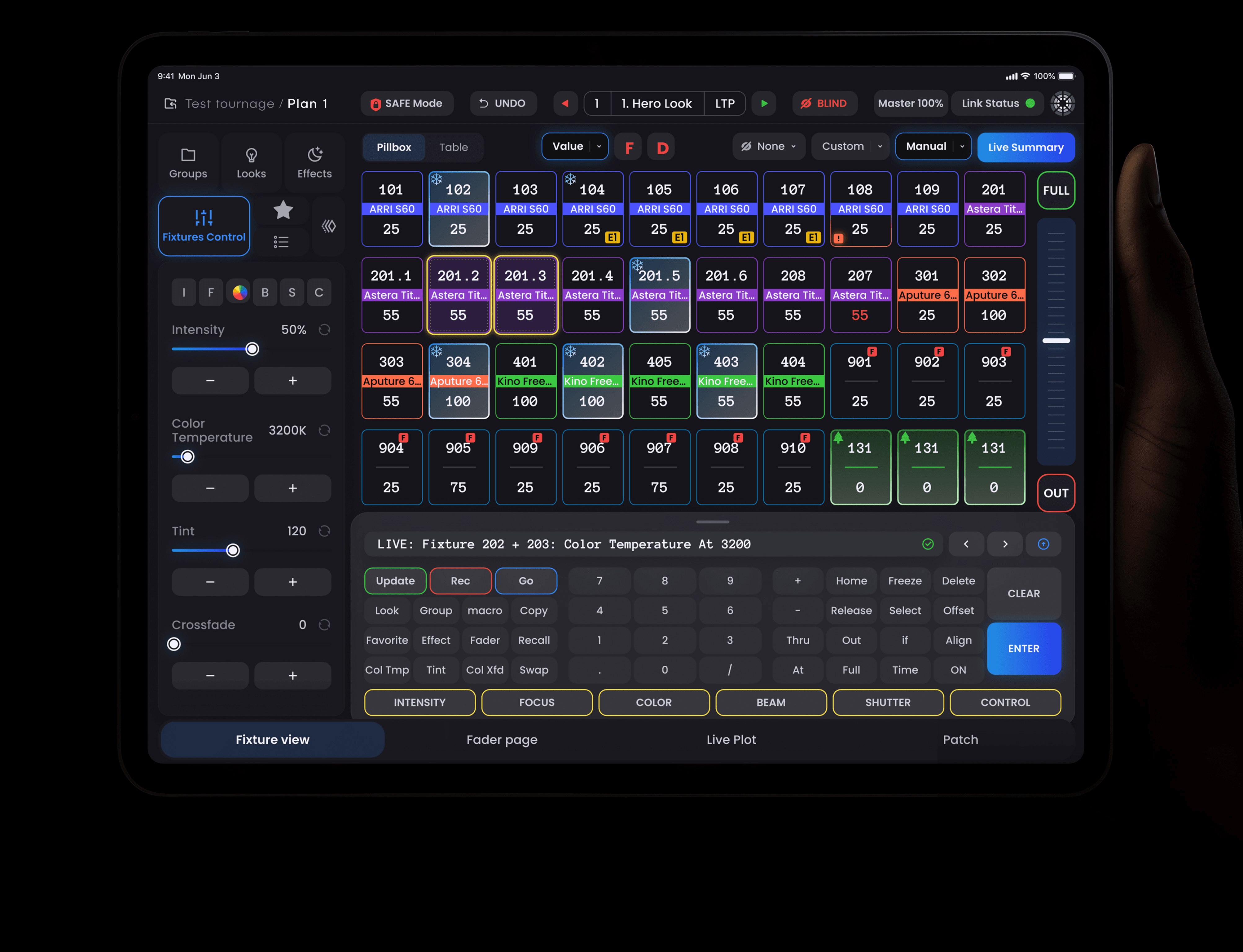Switch to the Table view tab
This screenshot has height=952, width=1243.
(453, 147)
